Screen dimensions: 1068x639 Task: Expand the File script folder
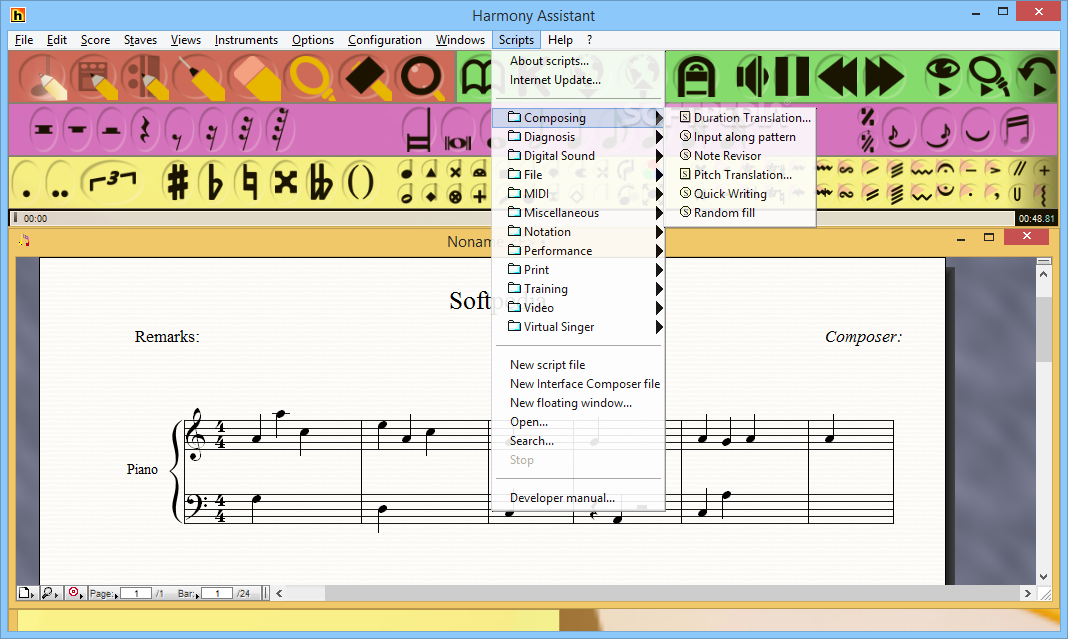pyautogui.click(x=578, y=175)
